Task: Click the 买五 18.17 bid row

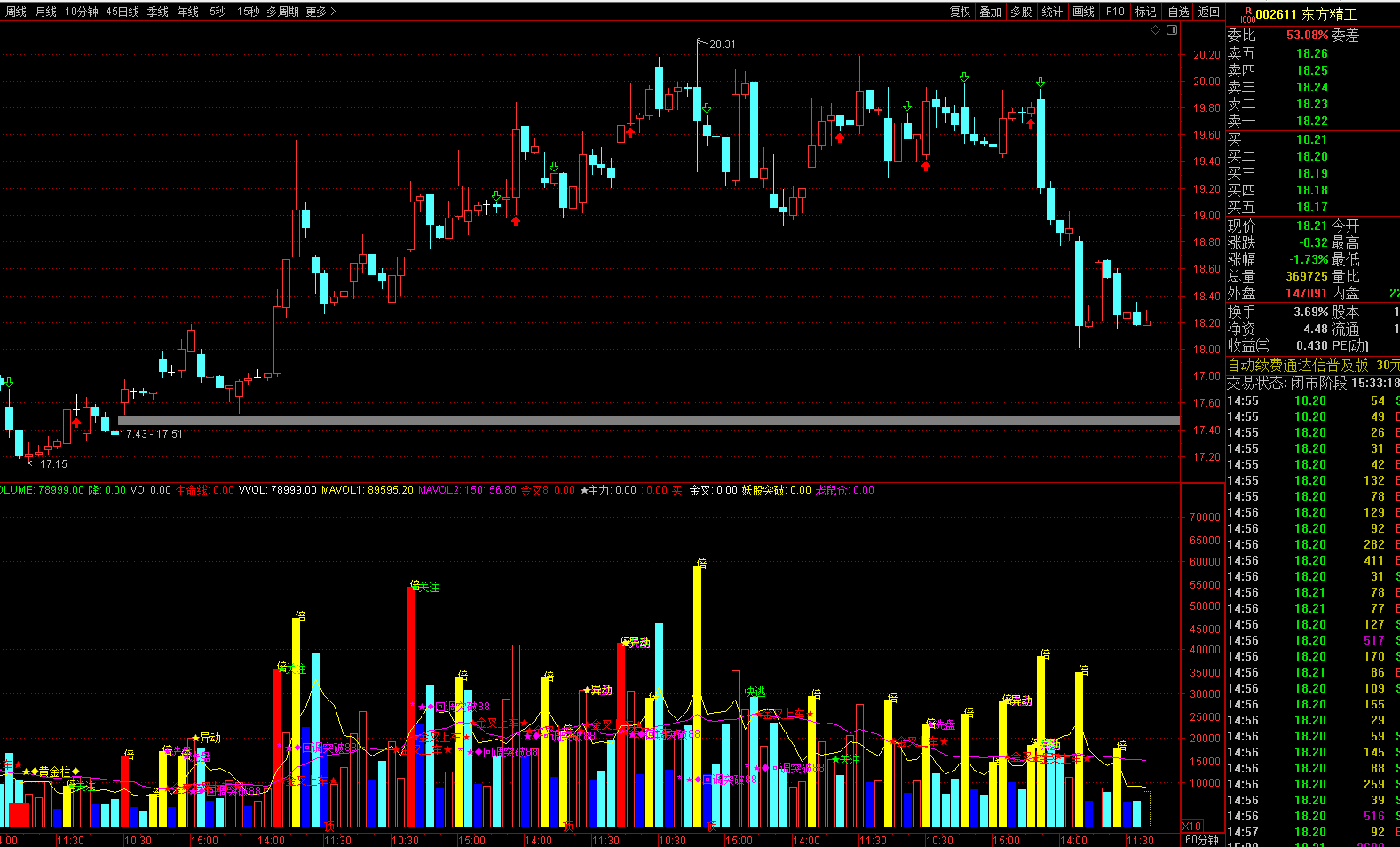Action: (1313, 207)
